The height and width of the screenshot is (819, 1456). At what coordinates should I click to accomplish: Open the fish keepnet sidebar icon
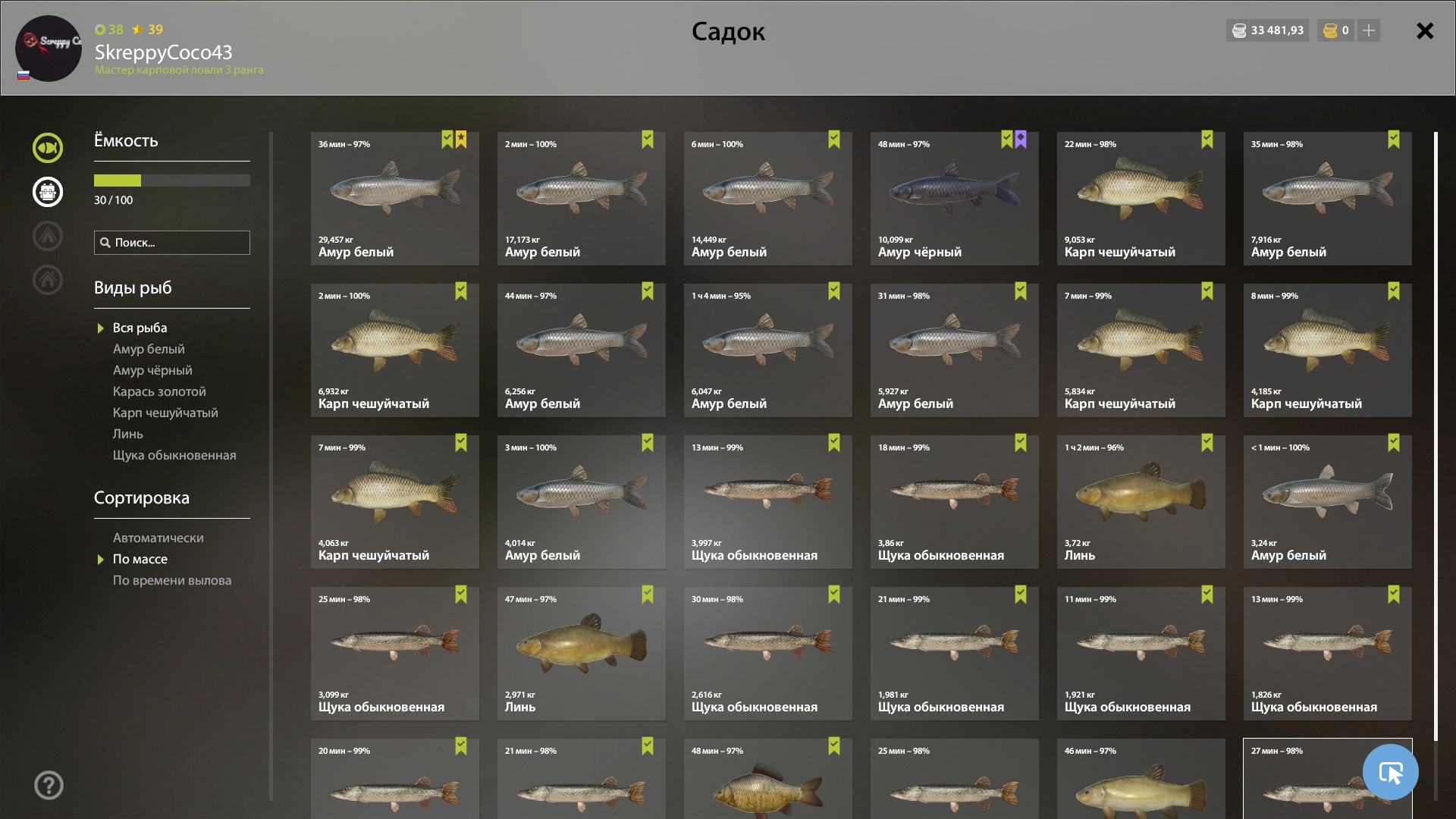[x=47, y=148]
